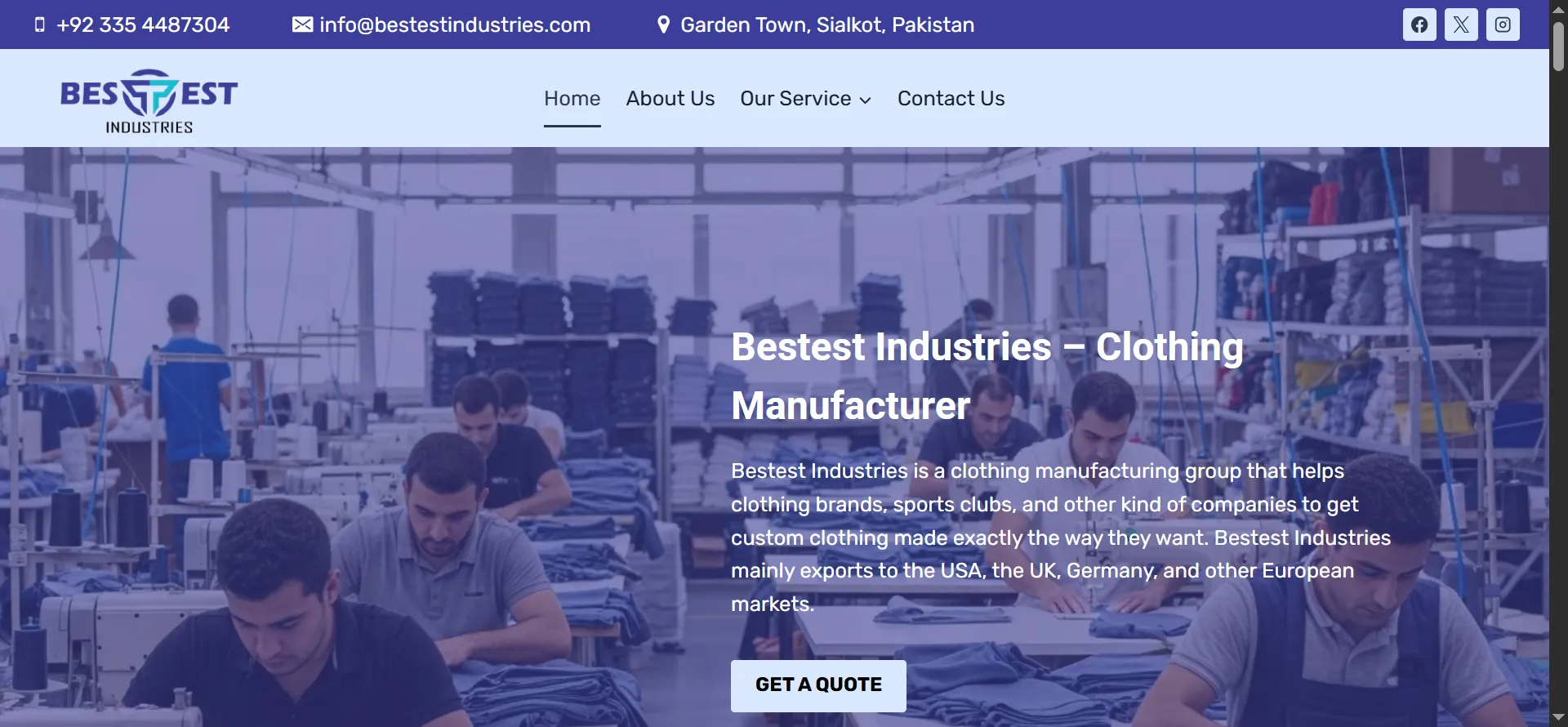
Task: Open the Instagram social icon
Action: pos(1503,25)
